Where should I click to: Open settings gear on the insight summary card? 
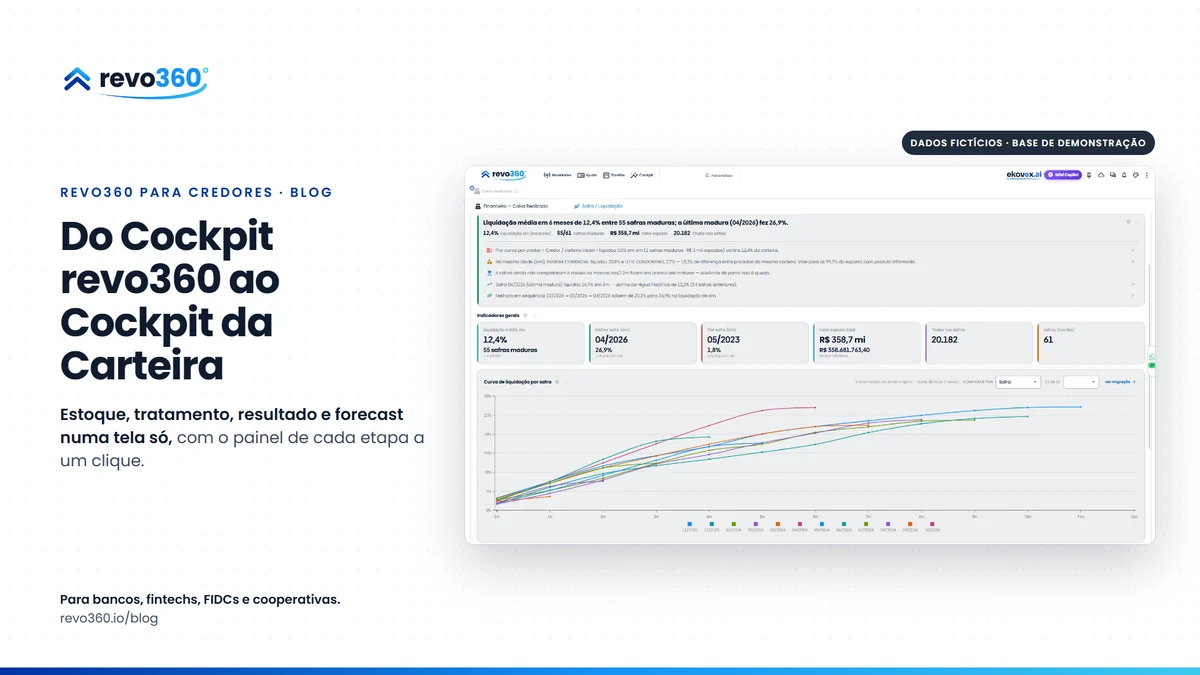(x=1128, y=221)
